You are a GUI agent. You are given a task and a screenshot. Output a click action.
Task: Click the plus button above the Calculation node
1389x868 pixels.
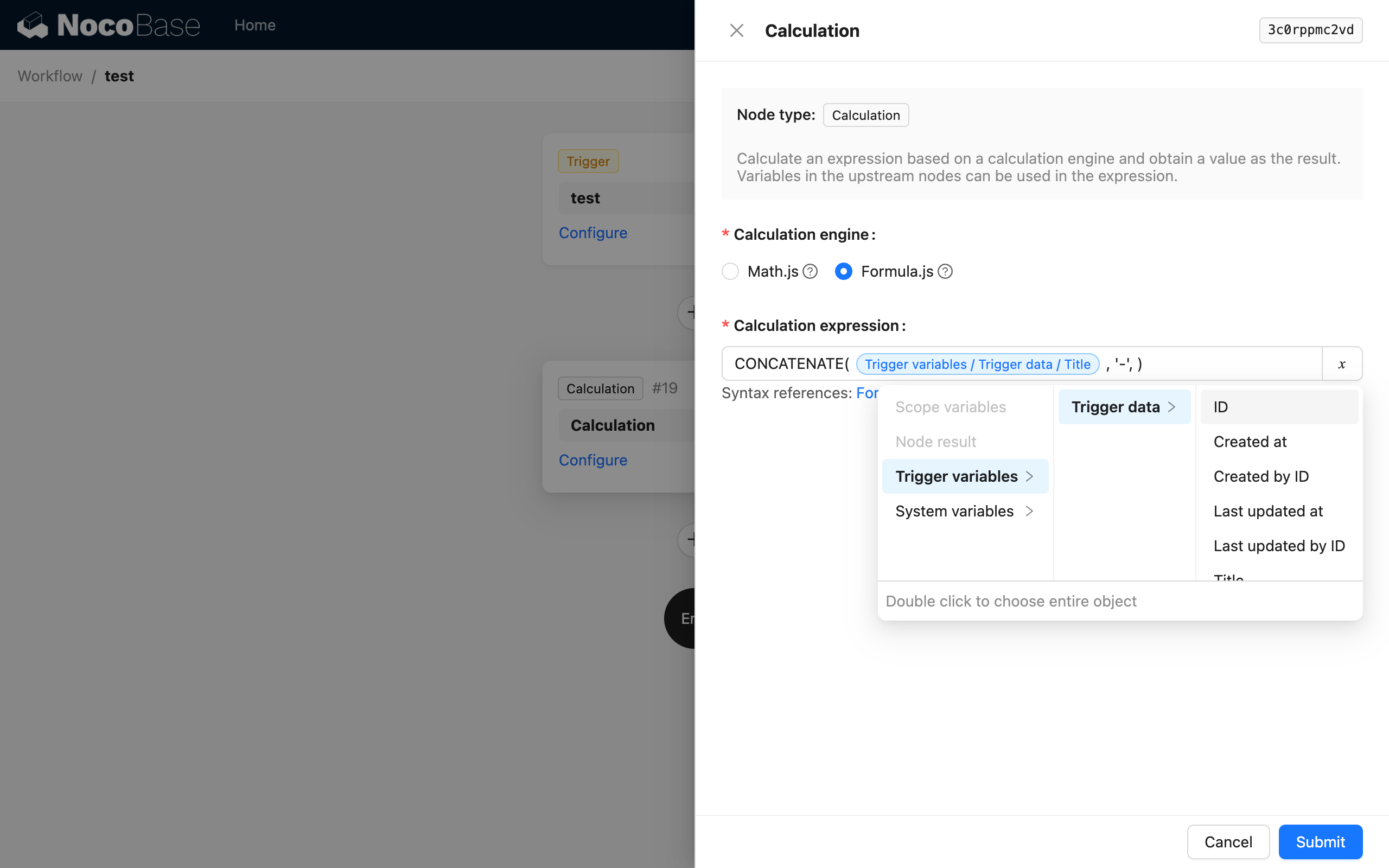click(x=692, y=312)
